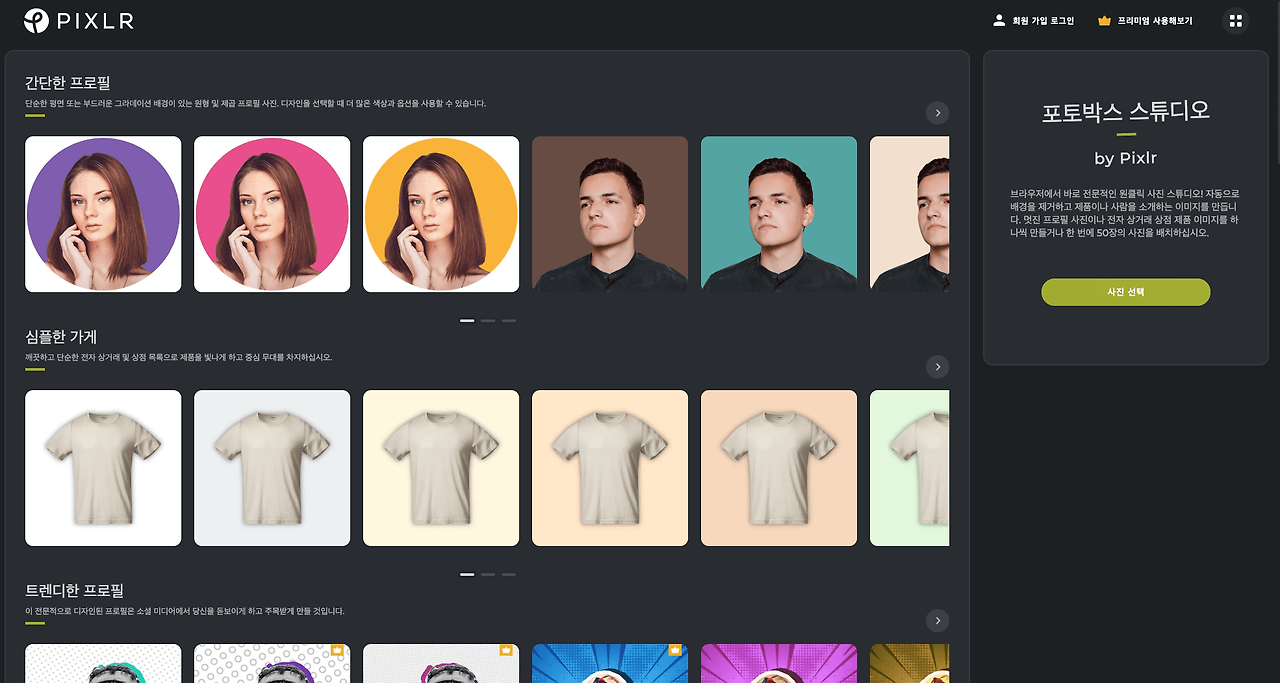Choose man portrait with teal background
Viewport: 1280px width, 683px height.
[779, 214]
